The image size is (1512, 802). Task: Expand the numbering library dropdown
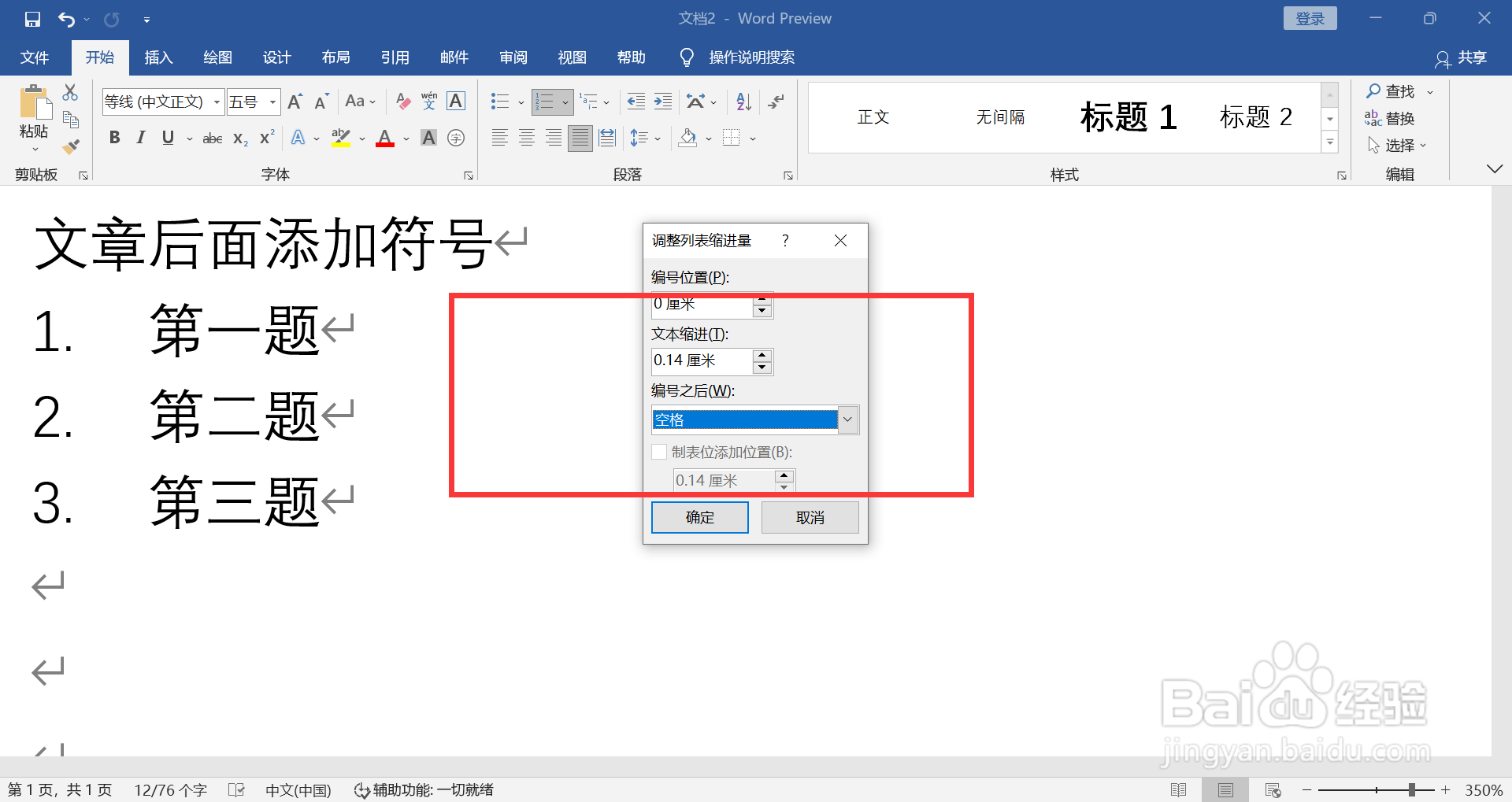coord(565,101)
